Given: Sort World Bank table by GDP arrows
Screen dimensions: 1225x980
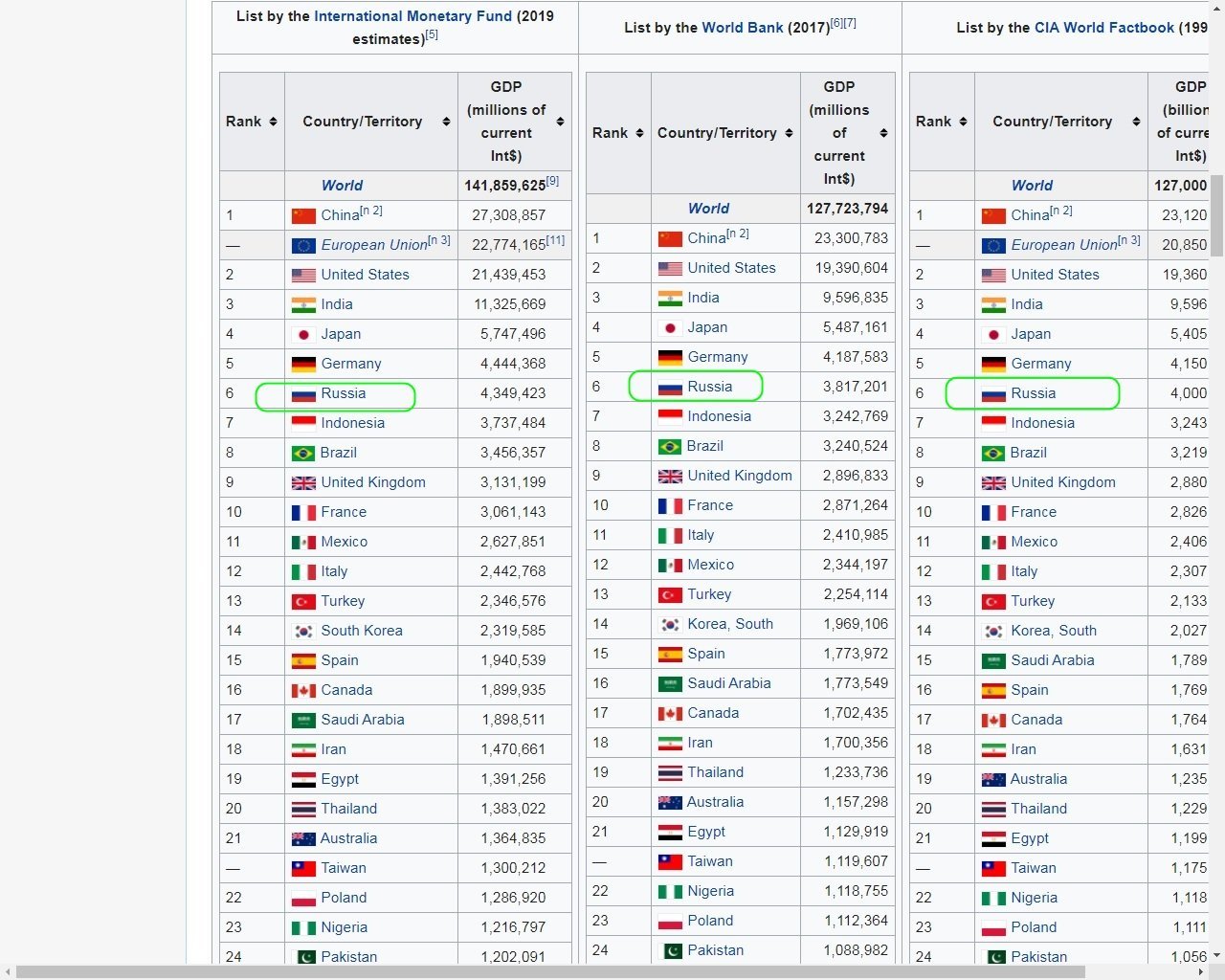Looking at the screenshot, I should tap(883, 133).
